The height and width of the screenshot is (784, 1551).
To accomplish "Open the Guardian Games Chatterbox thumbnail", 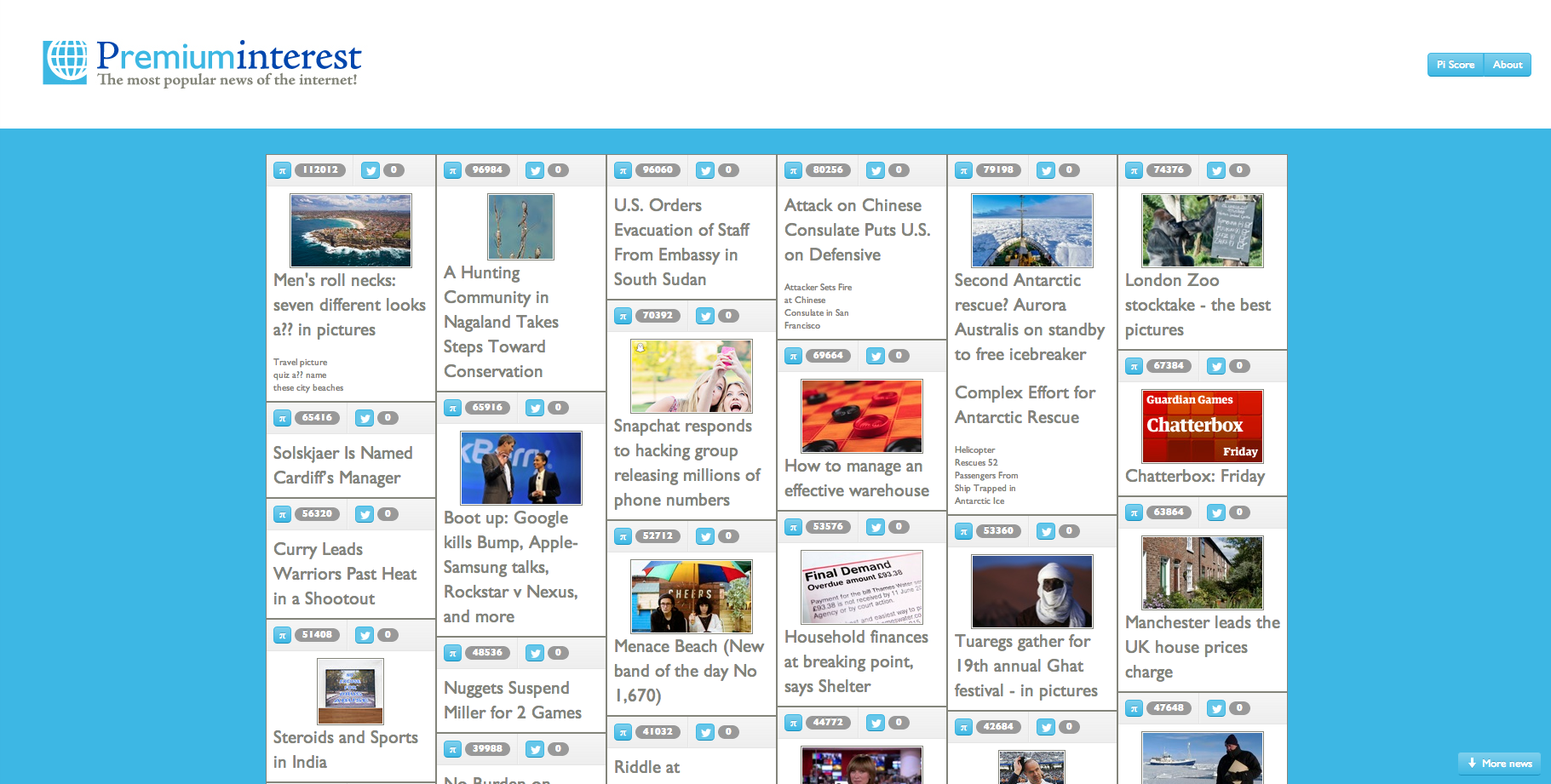I will [x=1203, y=426].
